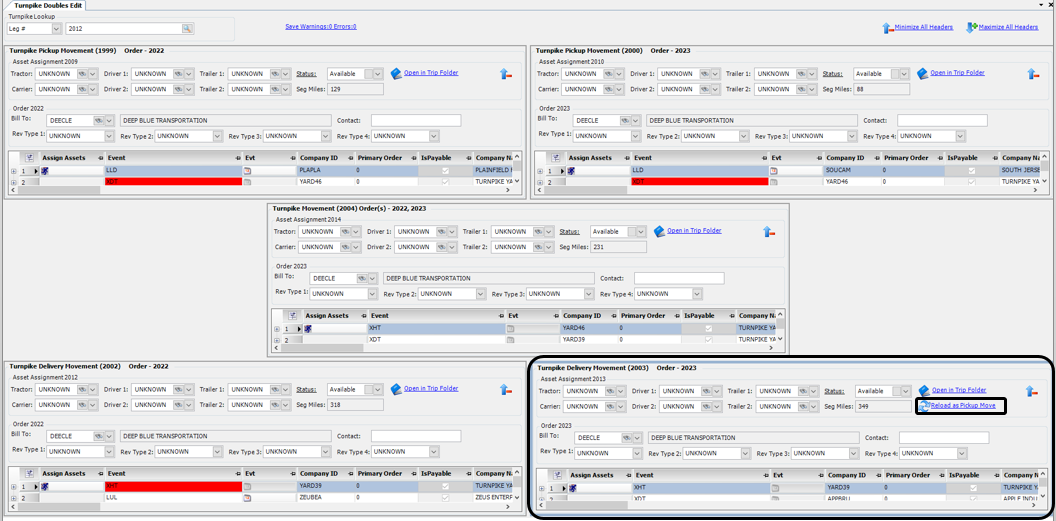The width and height of the screenshot is (1056, 521).
Task: Click the Reload as Pickup Move link
Action: [962, 406]
